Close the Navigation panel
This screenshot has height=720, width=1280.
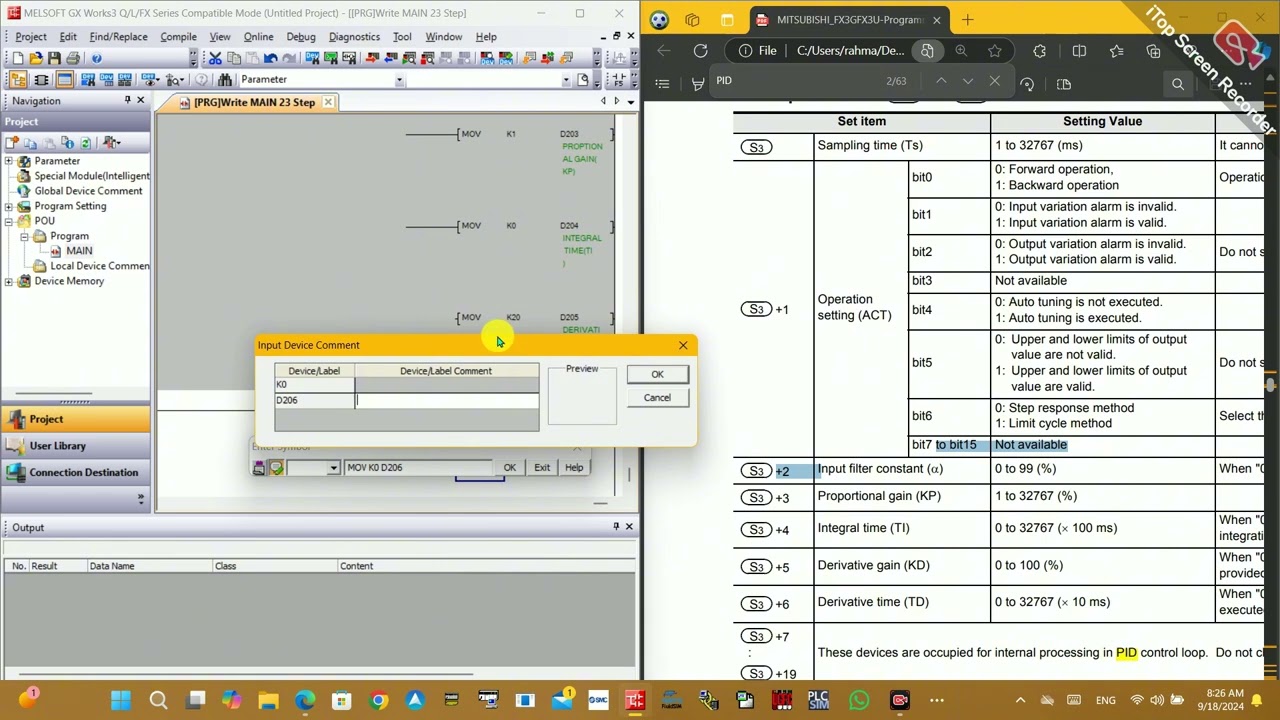click(140, 100)
